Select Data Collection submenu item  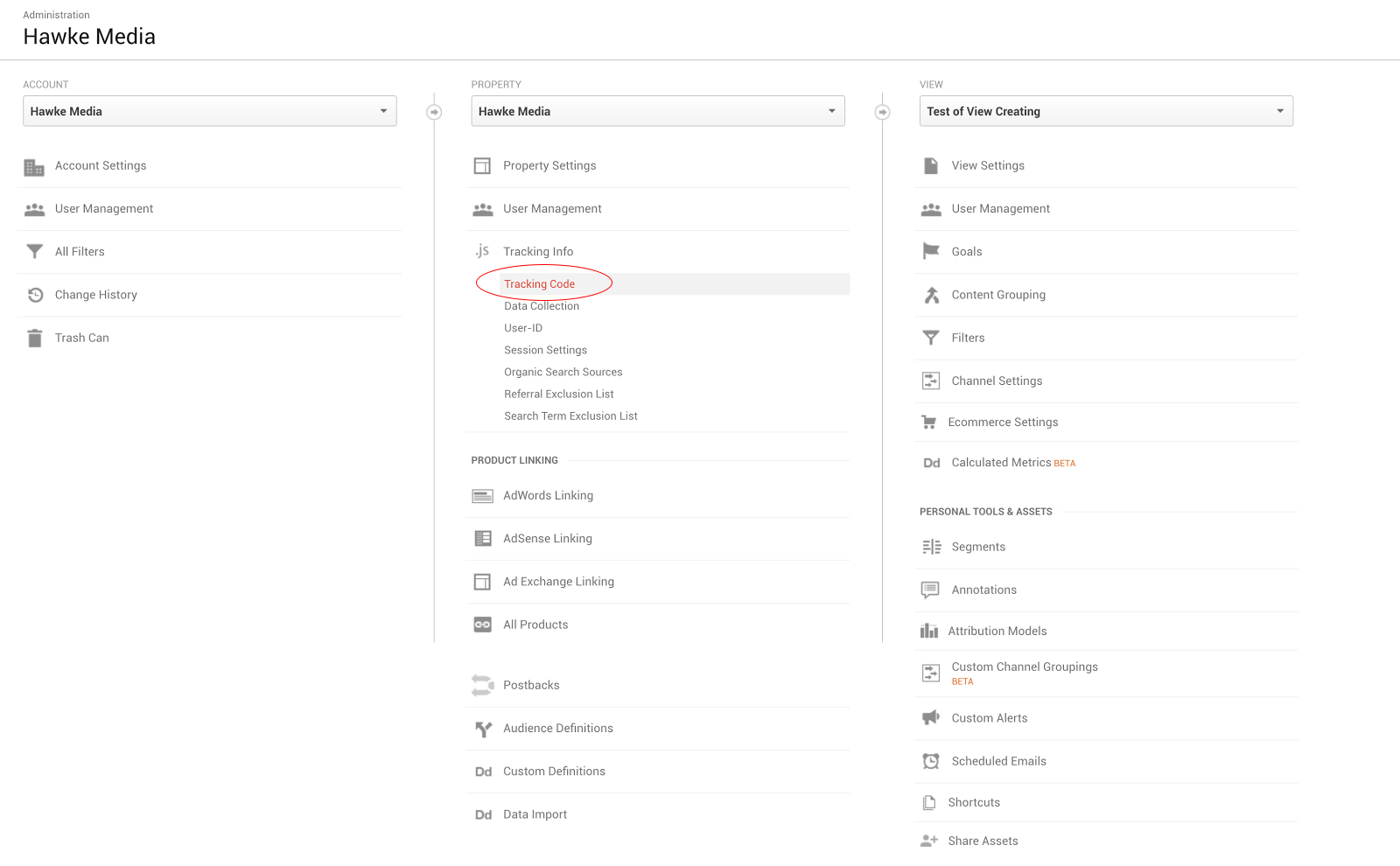(x=542, y=306)
